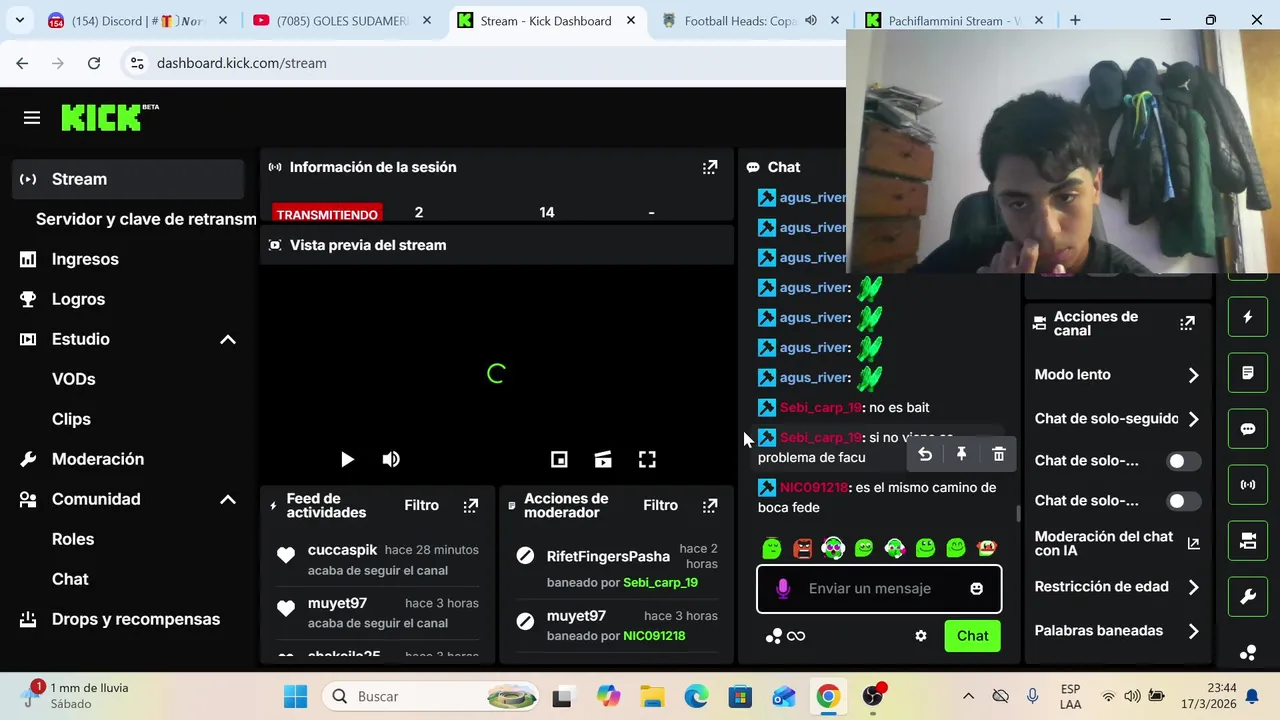Switch to the Discord browser tab
The image size is (1280, 720).
click(x=138, y=20)
